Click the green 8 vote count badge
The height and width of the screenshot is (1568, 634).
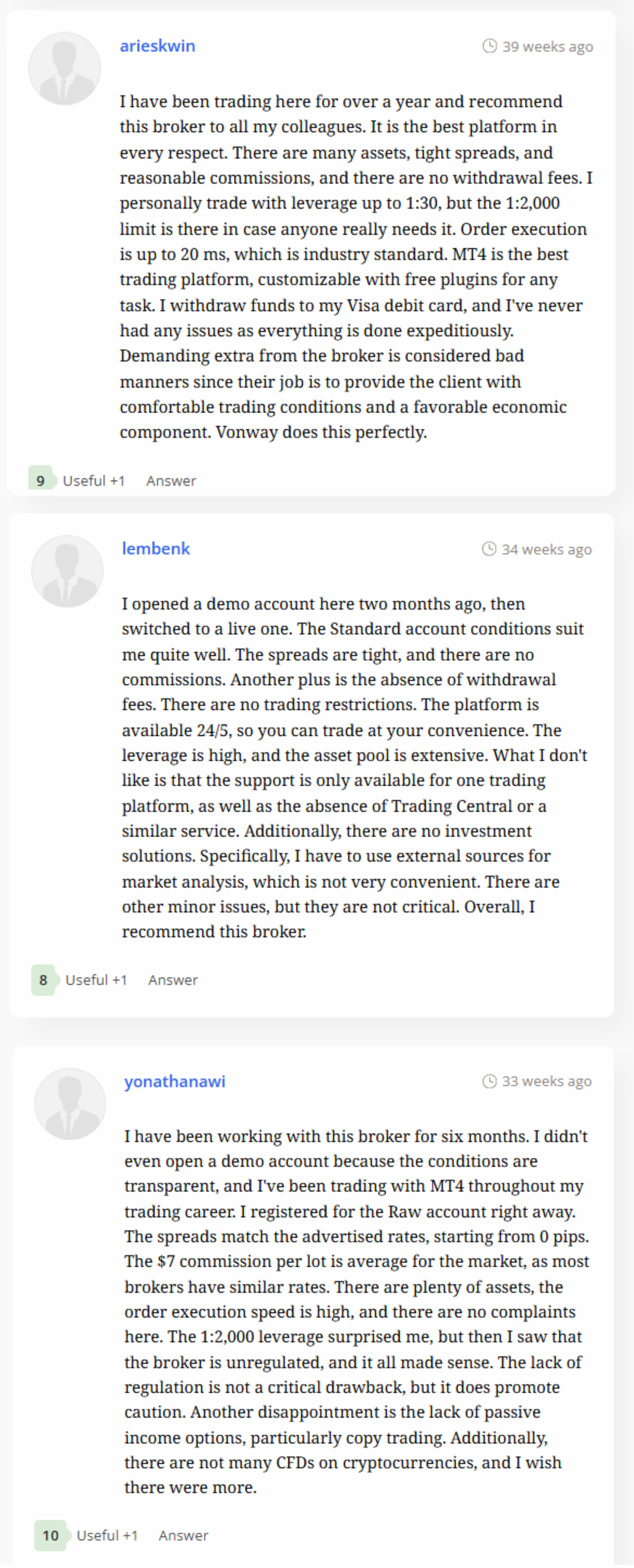[x=44, y=980]
